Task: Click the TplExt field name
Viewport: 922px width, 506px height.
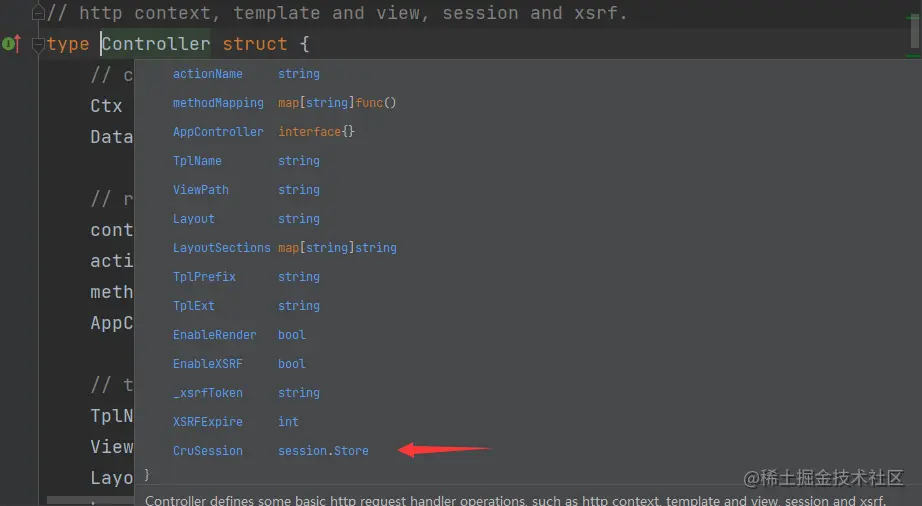Action: (x=193, y=306)
